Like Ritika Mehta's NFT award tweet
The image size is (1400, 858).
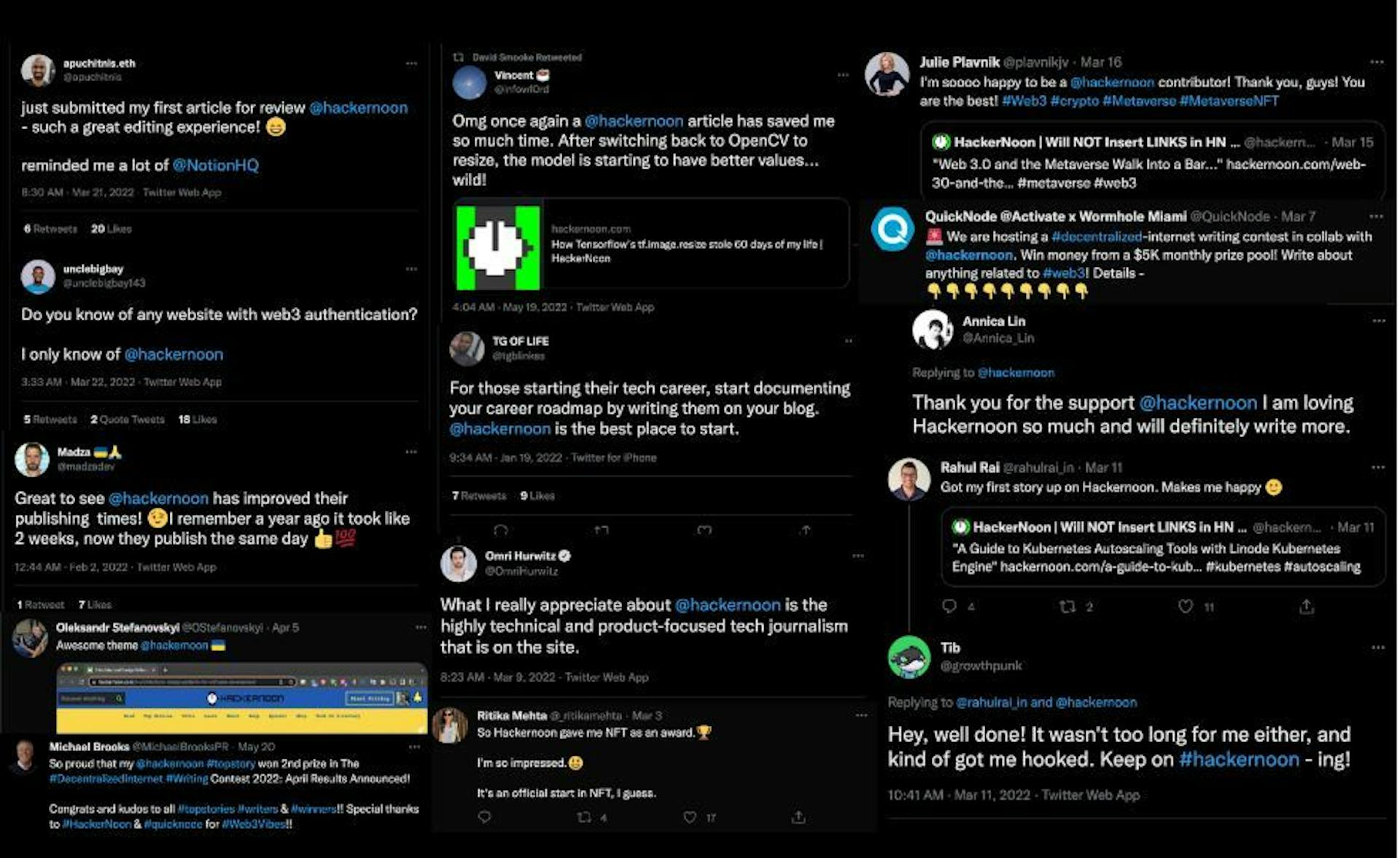click(690, 818)
